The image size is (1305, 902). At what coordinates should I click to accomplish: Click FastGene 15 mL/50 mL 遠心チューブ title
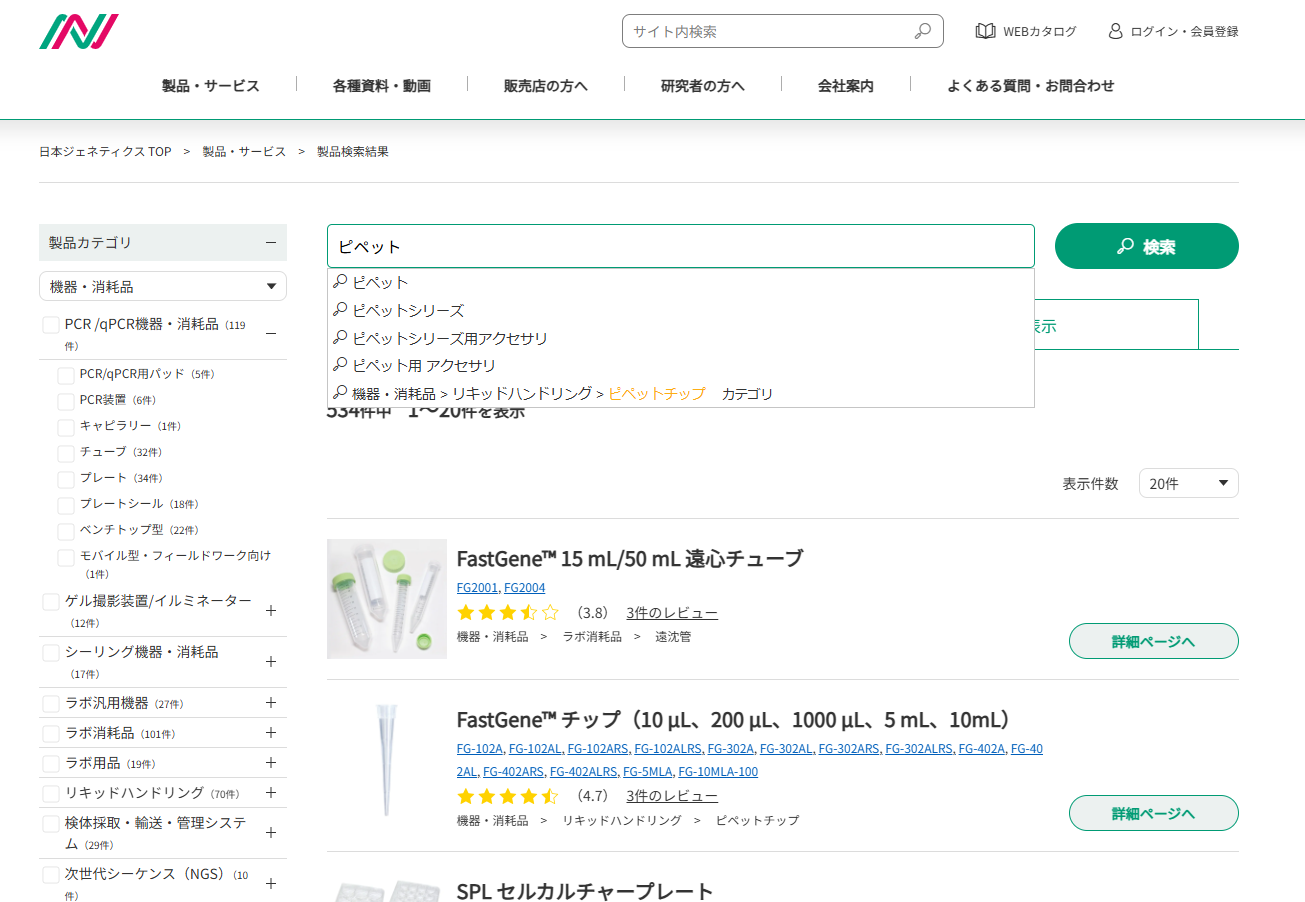click(630, 558)
